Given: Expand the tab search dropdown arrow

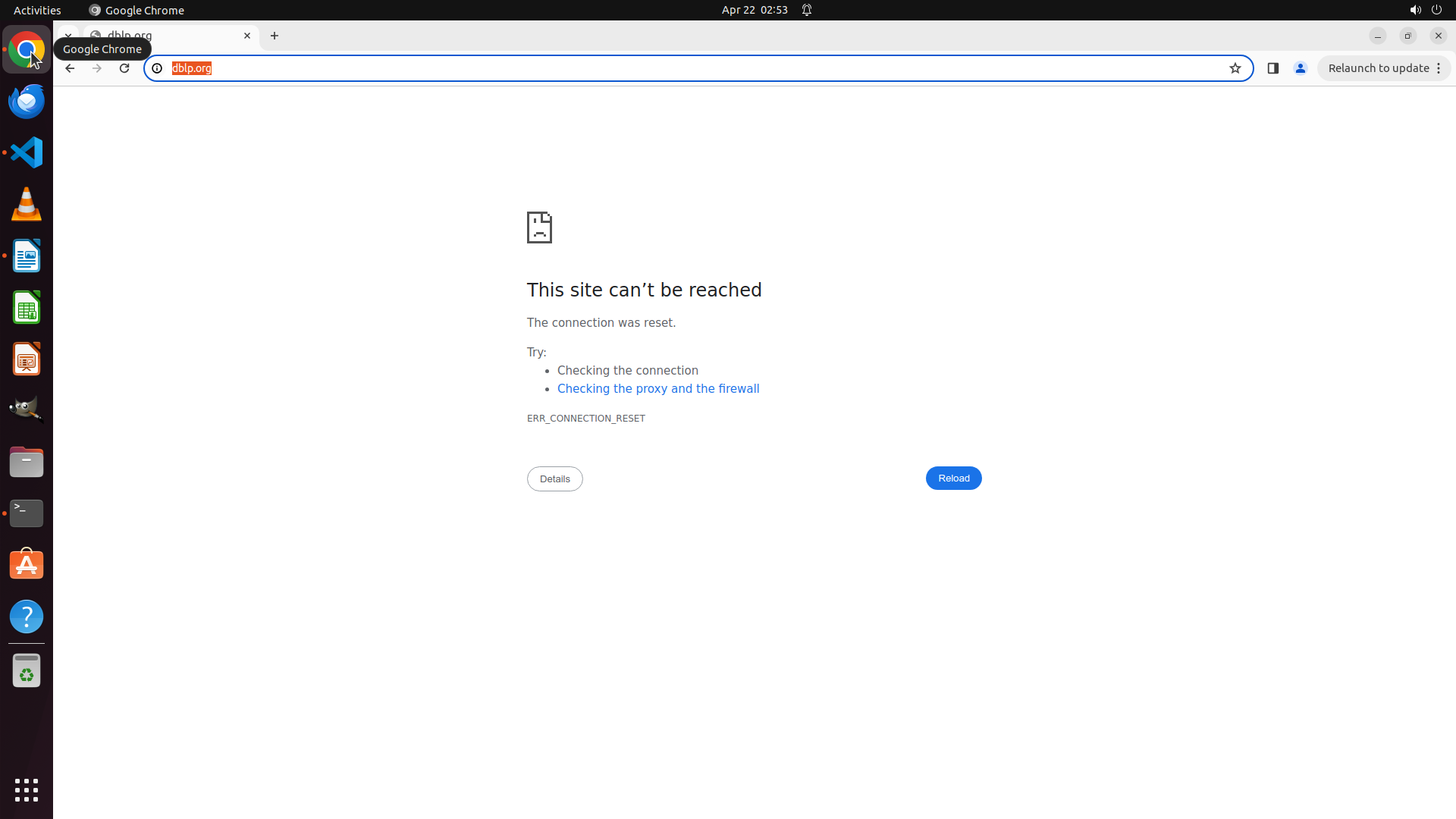Looking at the screenshot, I should tap(67, 36).
